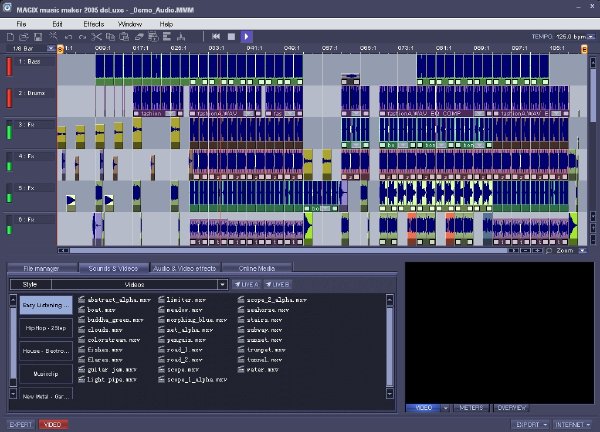The height and width of the screenshot is (432, 600).
Task: Toggle the LIVE B button
Action: coord(277,284)
